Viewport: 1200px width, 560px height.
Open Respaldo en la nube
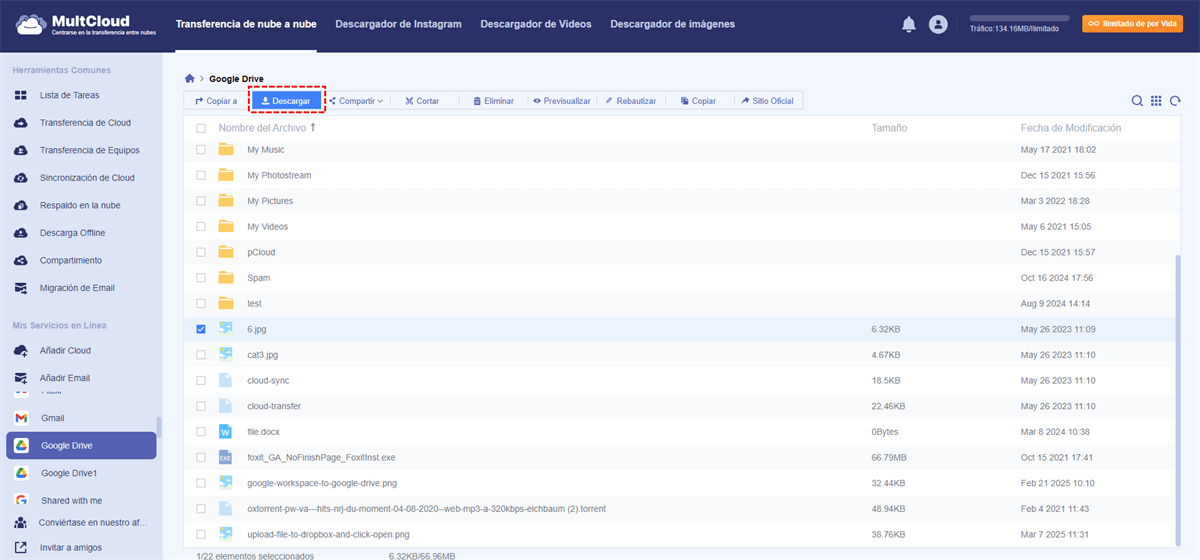tap(78, 205)
